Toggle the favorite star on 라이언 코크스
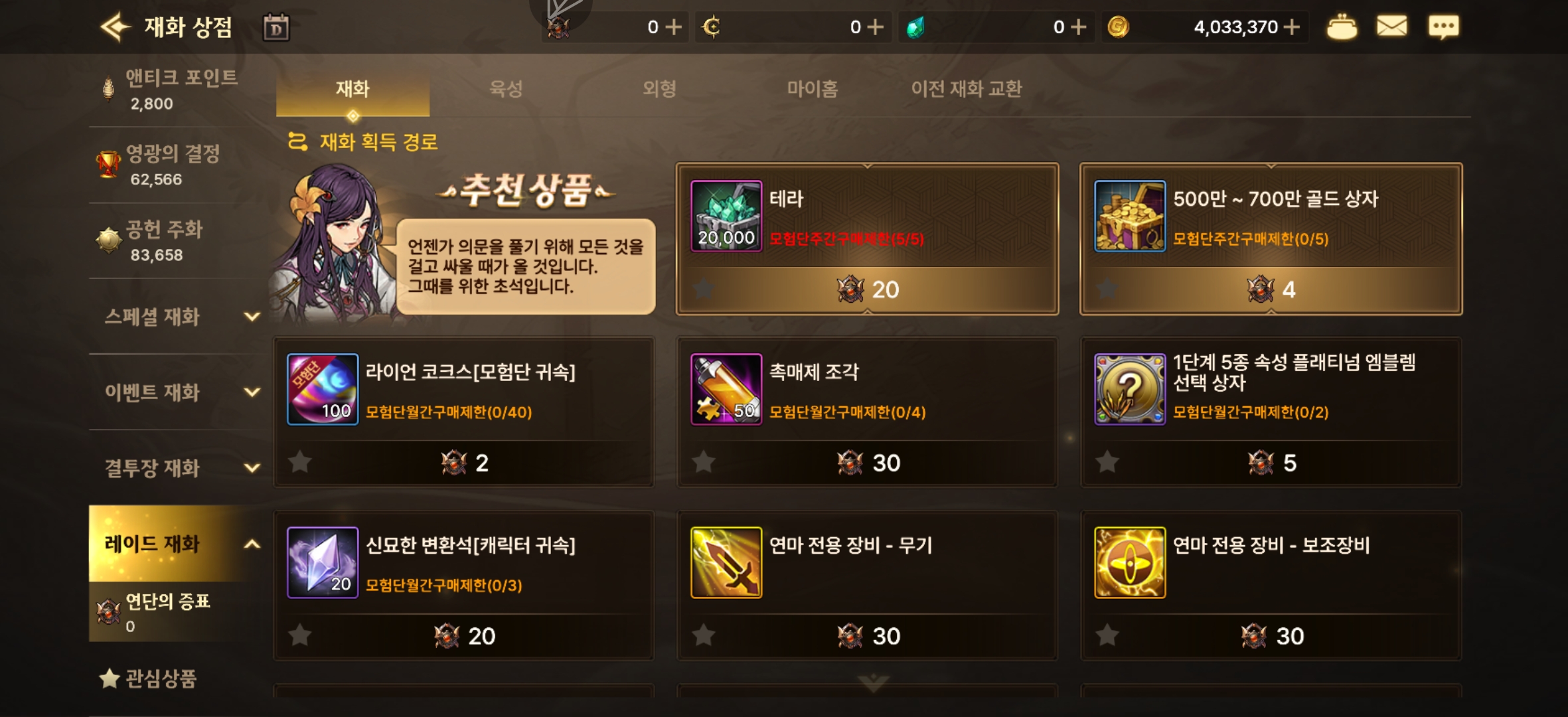 point(300,462)
